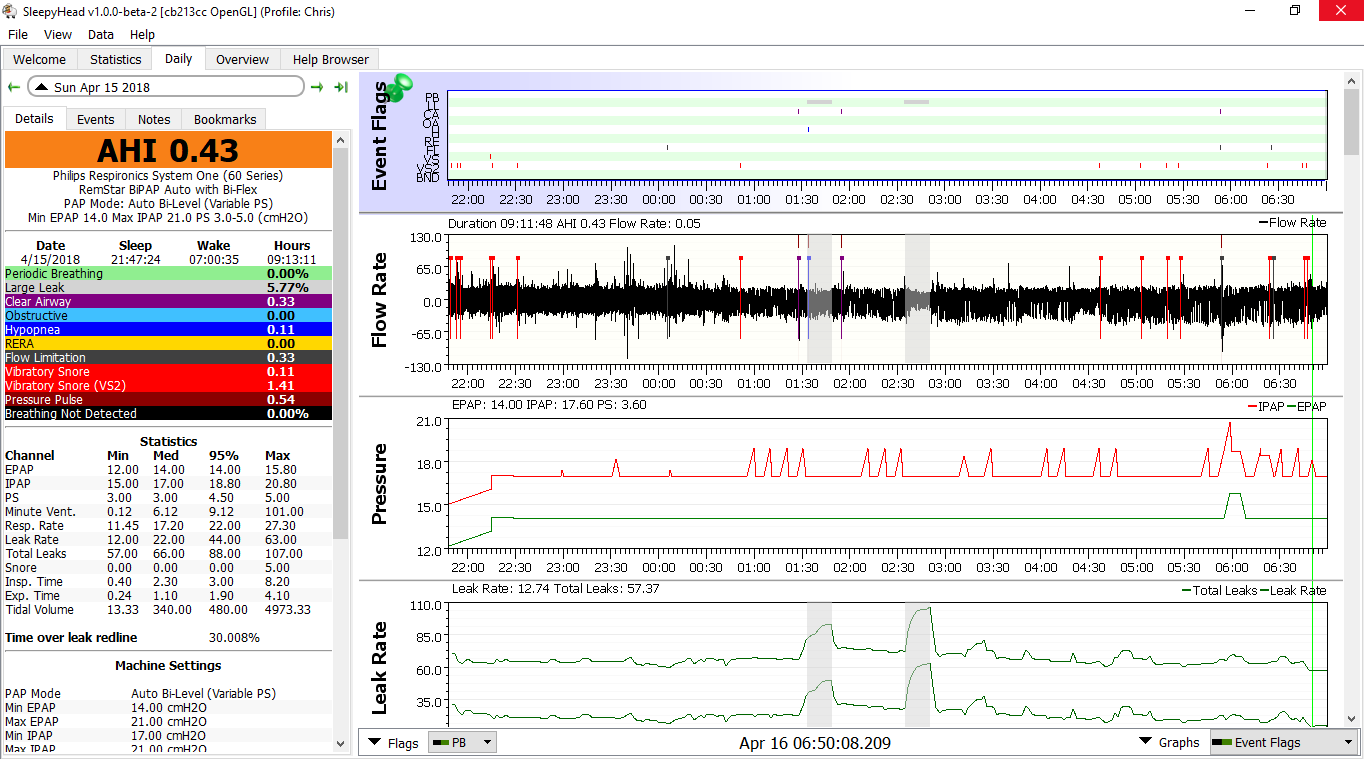This screenshot has width=1364, height=759.
Task: Jump to the most recent day arrow
Action: (341, 88)
